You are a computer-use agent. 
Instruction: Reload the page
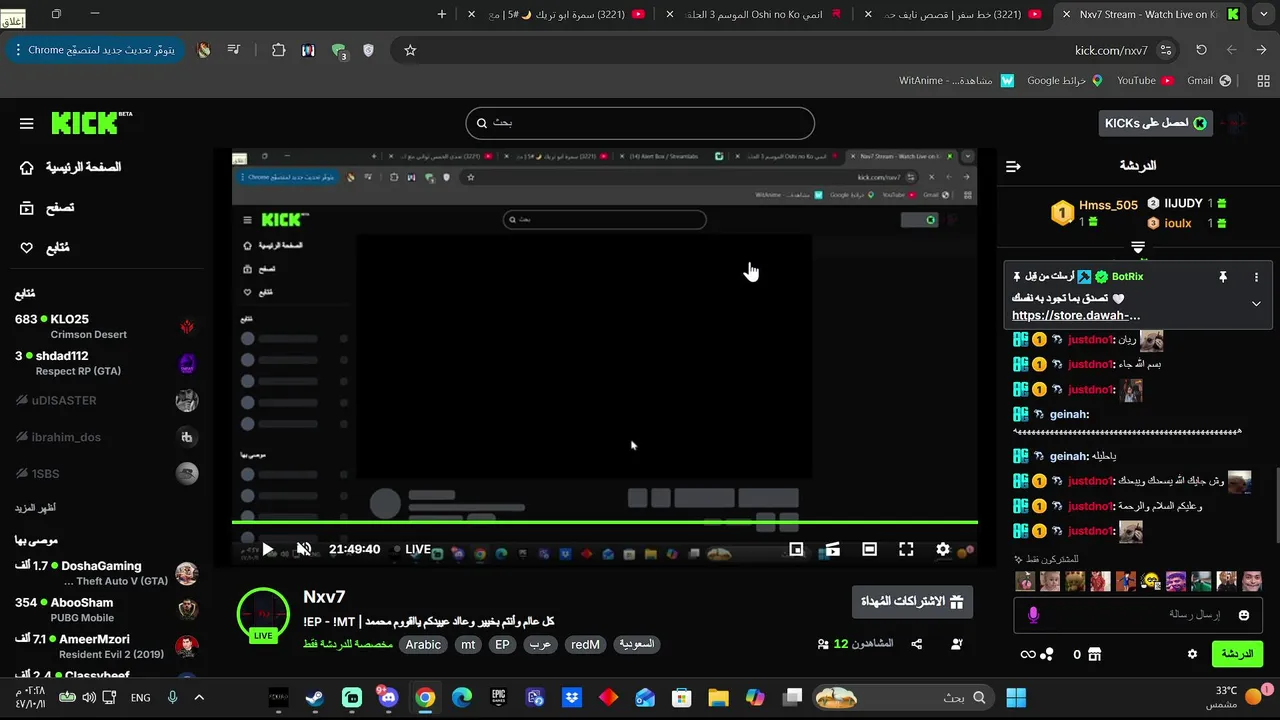point(1201,50)
